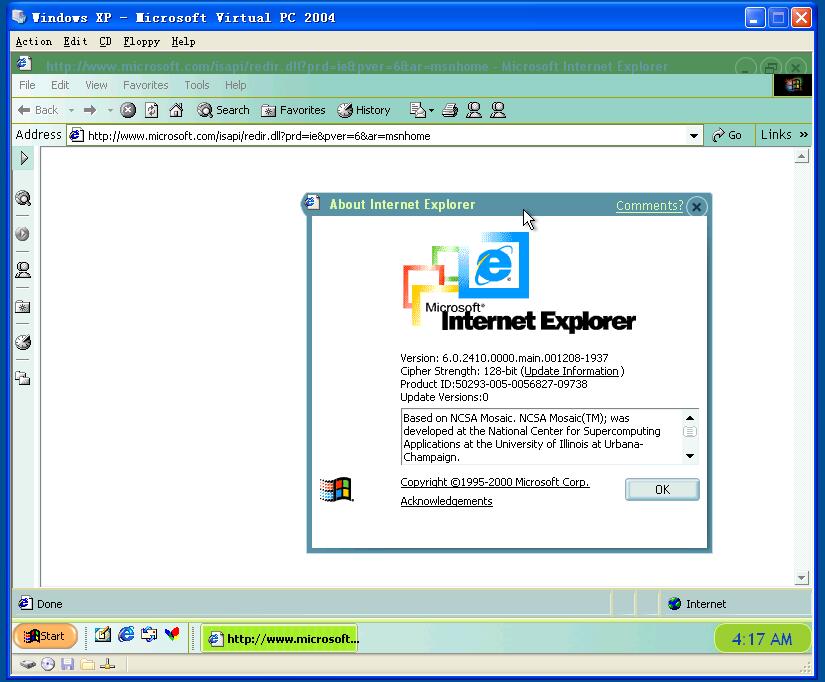Image resolution: width=825 pixels, height=682 pixels.
Task: Click the Comments? link in the About dialog
Action: click(x=649, y=206)
